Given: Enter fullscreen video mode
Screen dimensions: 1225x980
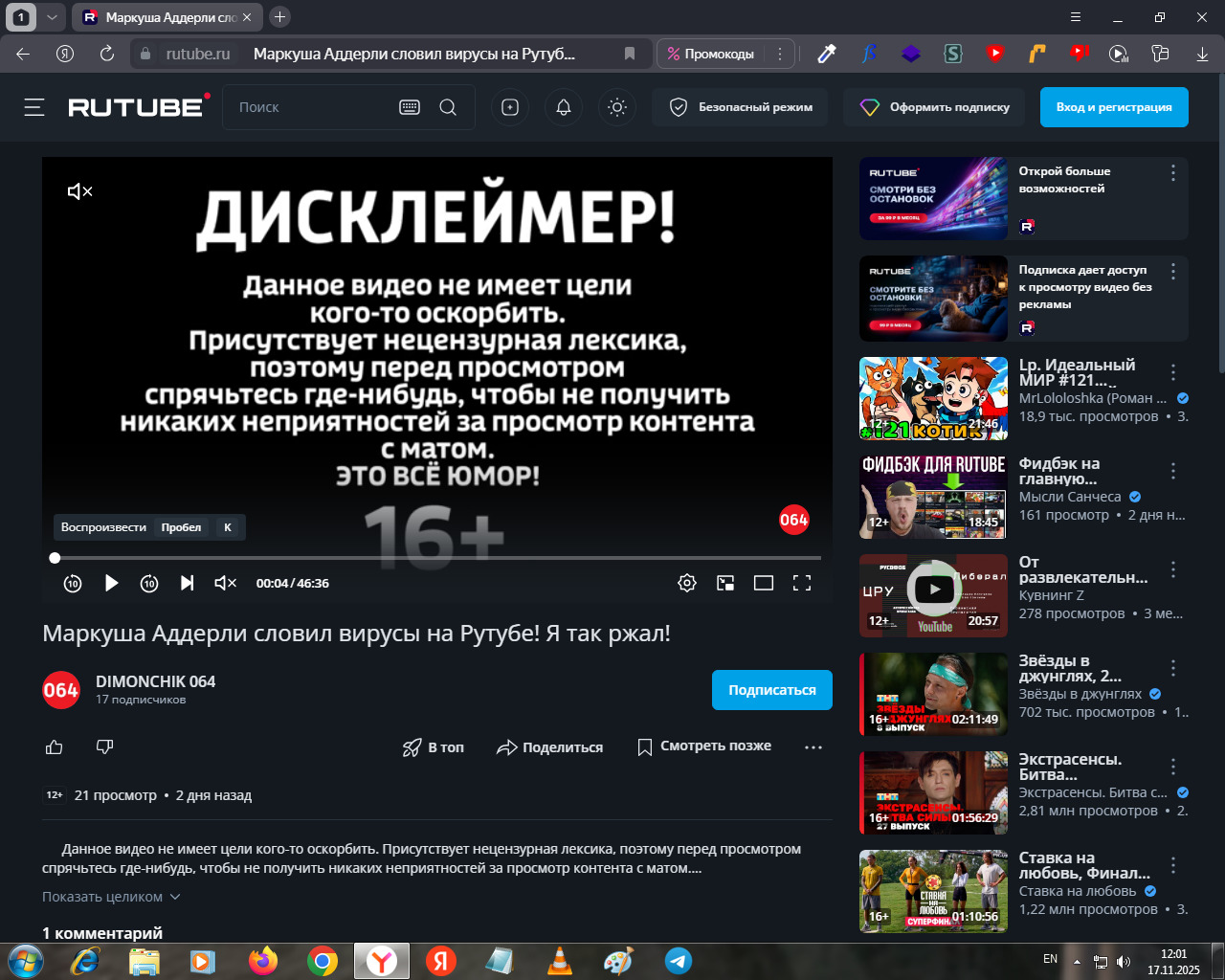Looking at the screenshot, I should pyautogui.click(x=802, y=583).
